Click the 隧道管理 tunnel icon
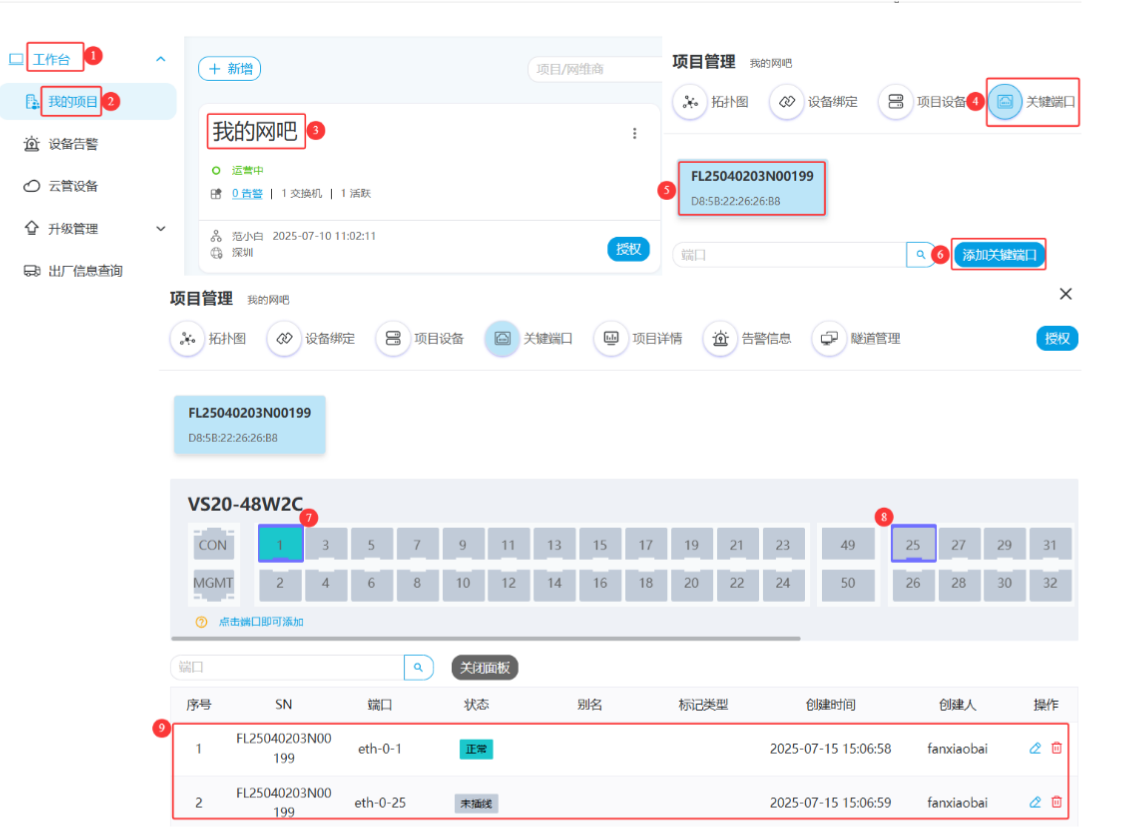The height and width of the screenshot is (828, 1125). 829,339
